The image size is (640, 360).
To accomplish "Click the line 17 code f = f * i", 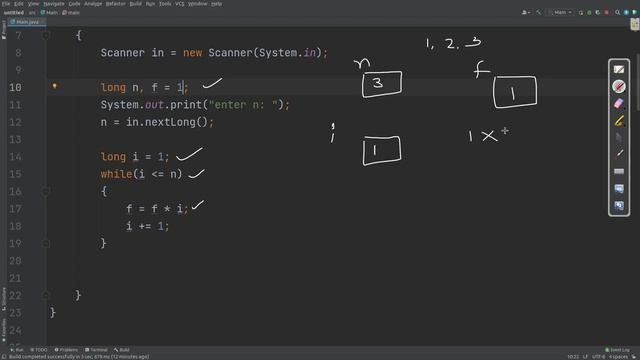I will [x=157, y=209].
